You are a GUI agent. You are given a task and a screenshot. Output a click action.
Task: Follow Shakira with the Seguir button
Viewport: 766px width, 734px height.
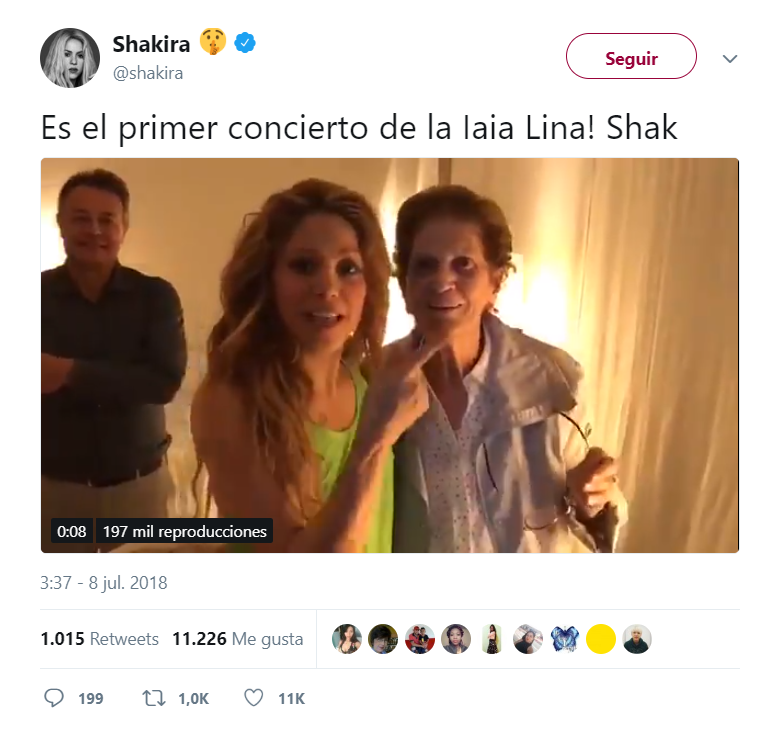pyautogui.click(x=631, y=56)
